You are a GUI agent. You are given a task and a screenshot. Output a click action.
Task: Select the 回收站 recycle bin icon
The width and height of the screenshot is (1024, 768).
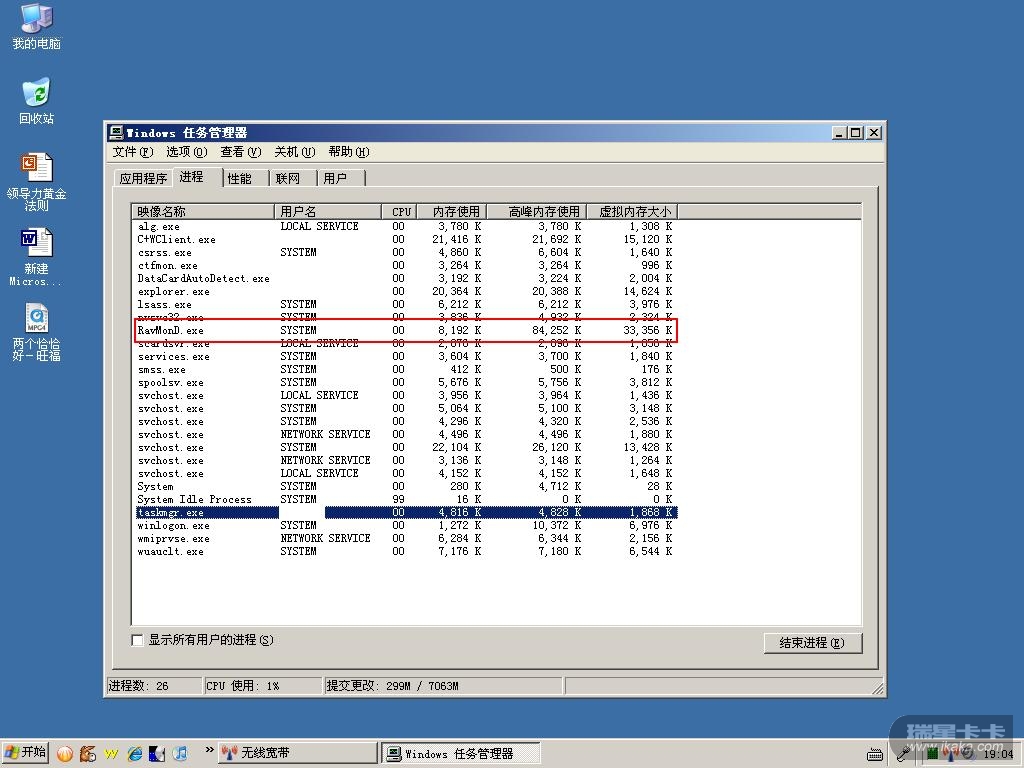click(x=36, y=102)
